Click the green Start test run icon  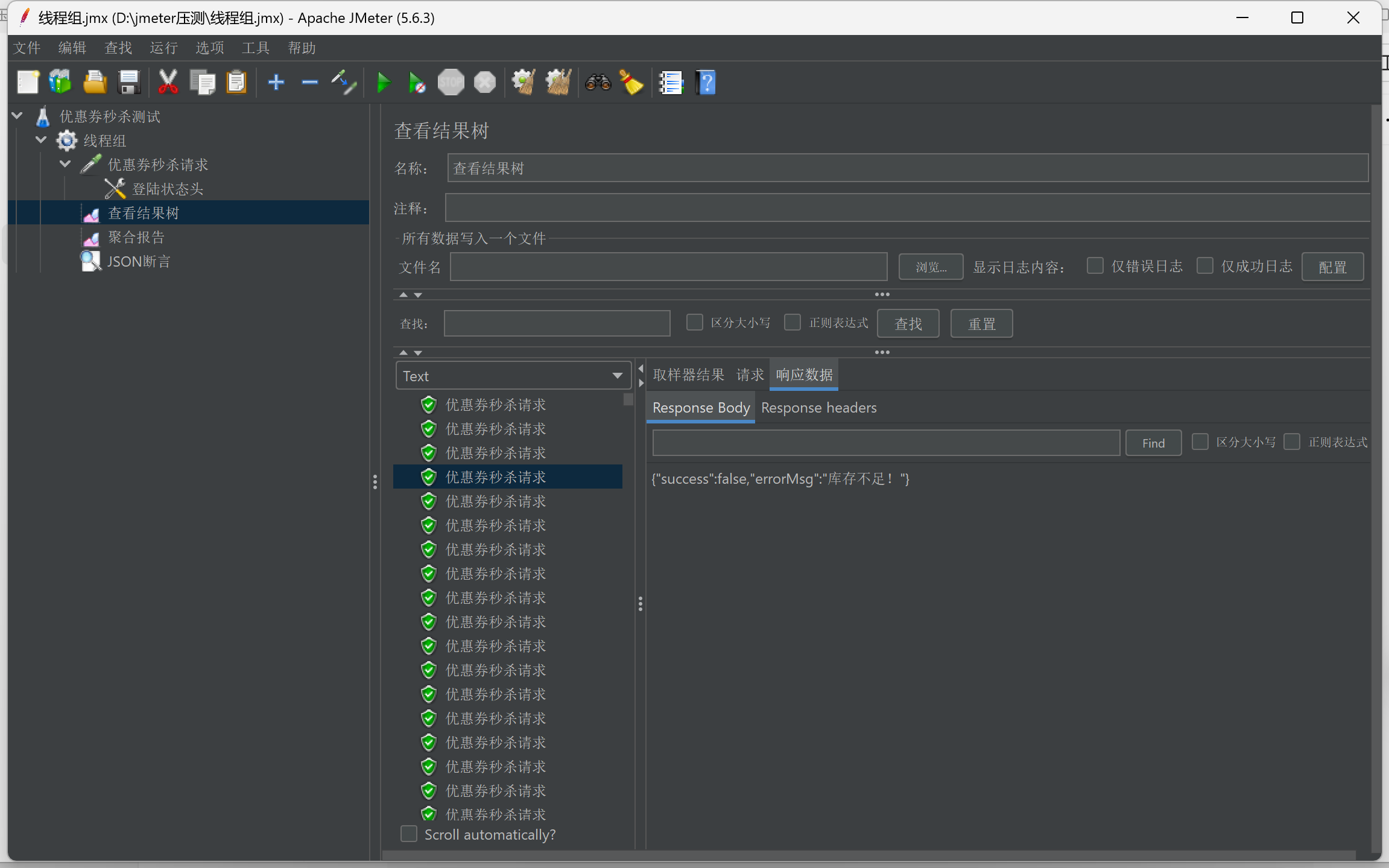383,83
